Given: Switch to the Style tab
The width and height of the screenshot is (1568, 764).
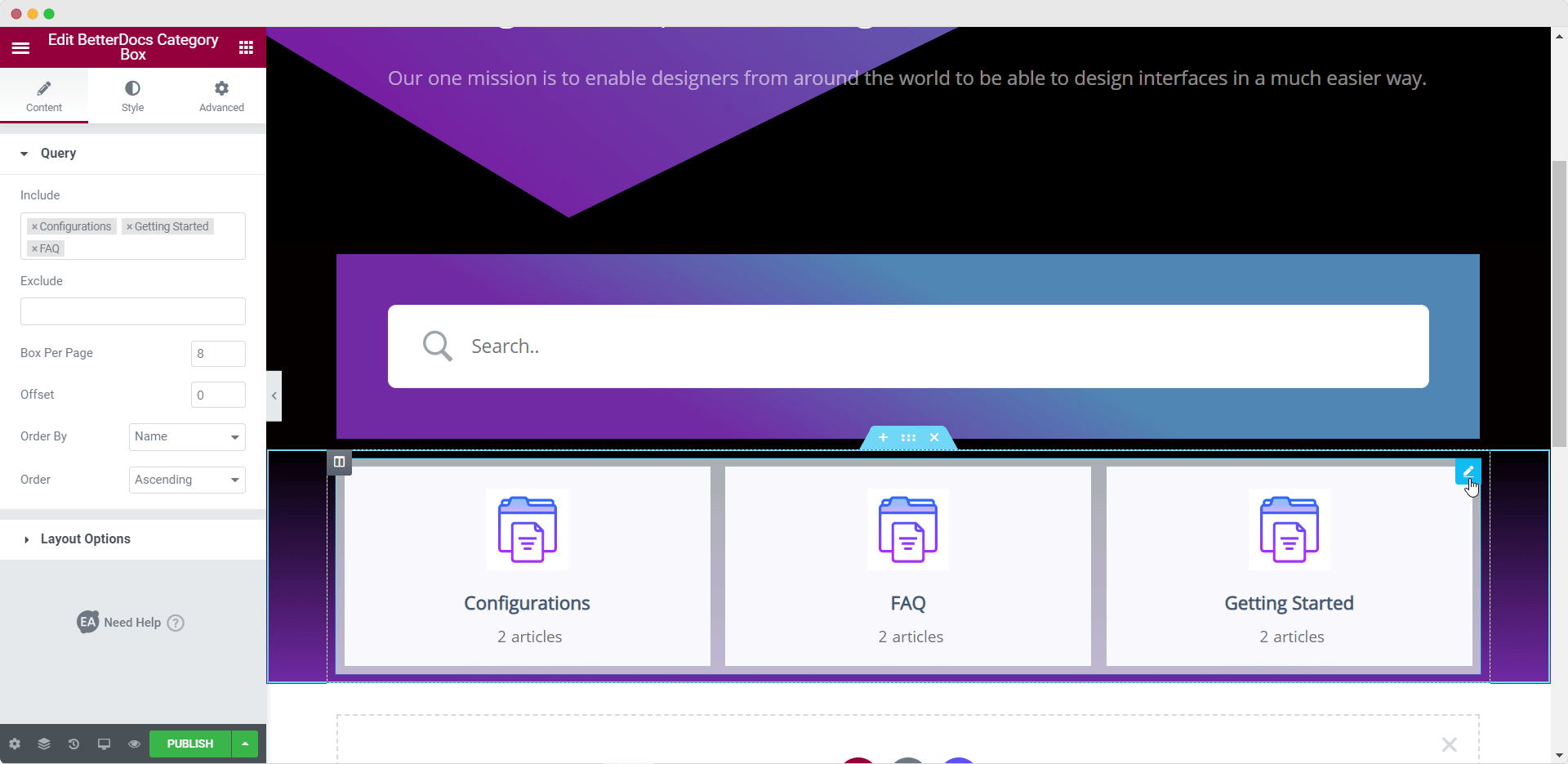Looking at the screenshot, I should point(132,96).
